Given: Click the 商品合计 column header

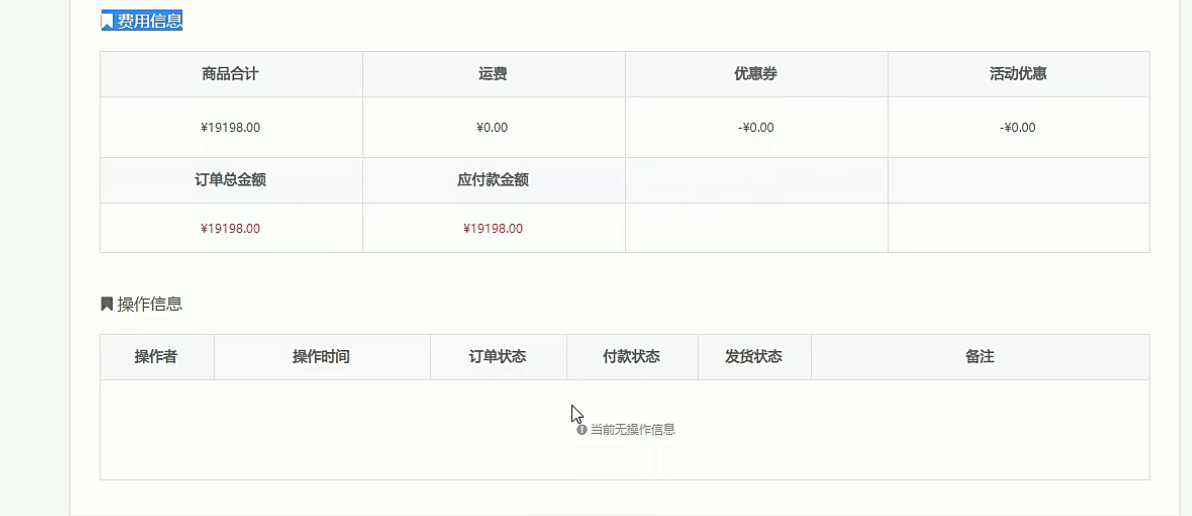Looking at the screenshot, I should [x=231, y=74].
